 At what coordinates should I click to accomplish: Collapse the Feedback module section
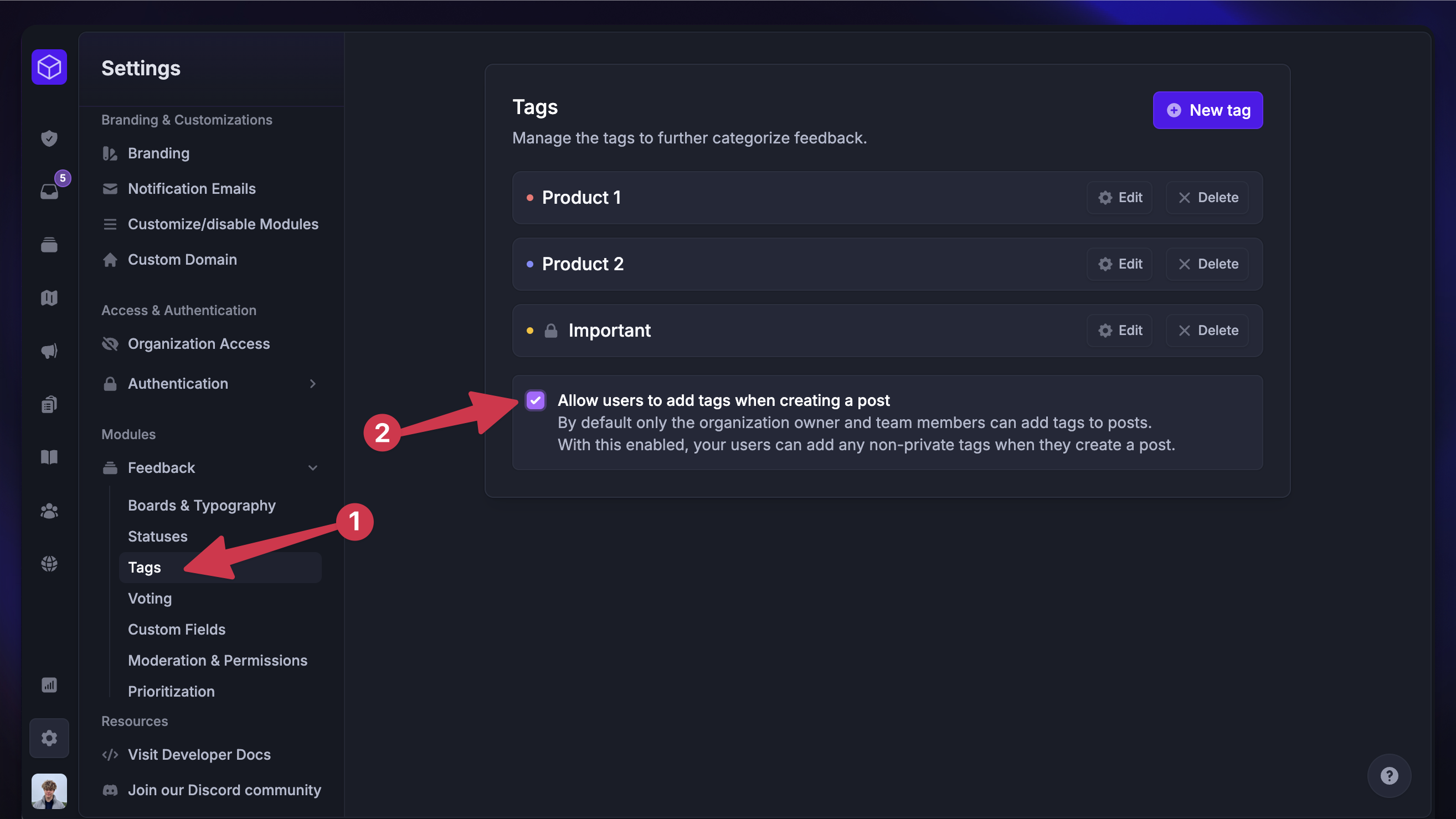[x=313, y=467]
